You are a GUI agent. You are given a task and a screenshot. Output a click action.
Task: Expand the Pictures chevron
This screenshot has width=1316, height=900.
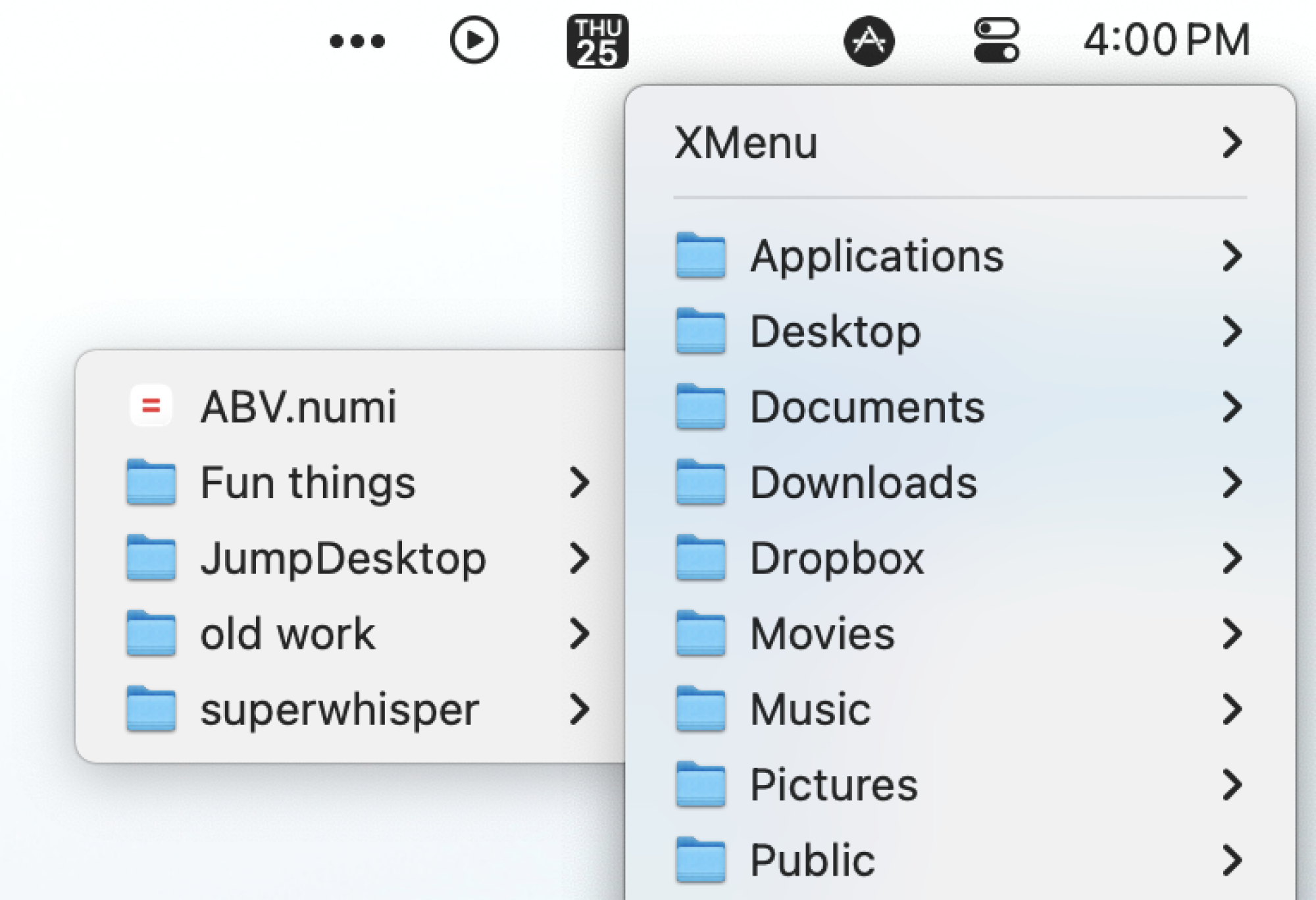[1232, 784]
